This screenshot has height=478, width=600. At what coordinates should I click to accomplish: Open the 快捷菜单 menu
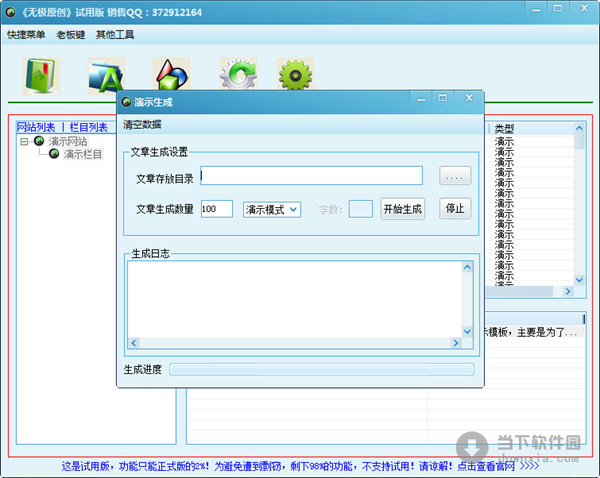(26, 35)
